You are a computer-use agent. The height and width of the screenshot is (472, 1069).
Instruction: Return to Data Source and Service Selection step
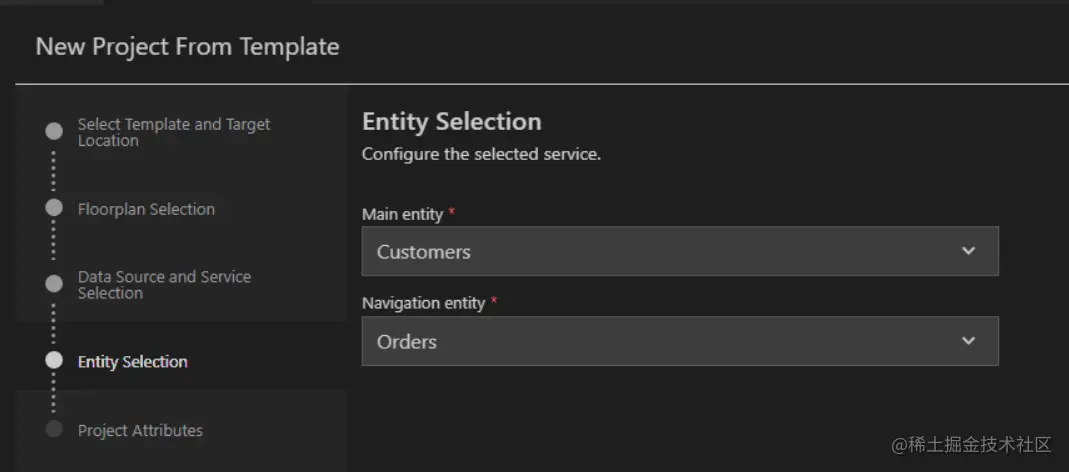[x=164, y=285]
